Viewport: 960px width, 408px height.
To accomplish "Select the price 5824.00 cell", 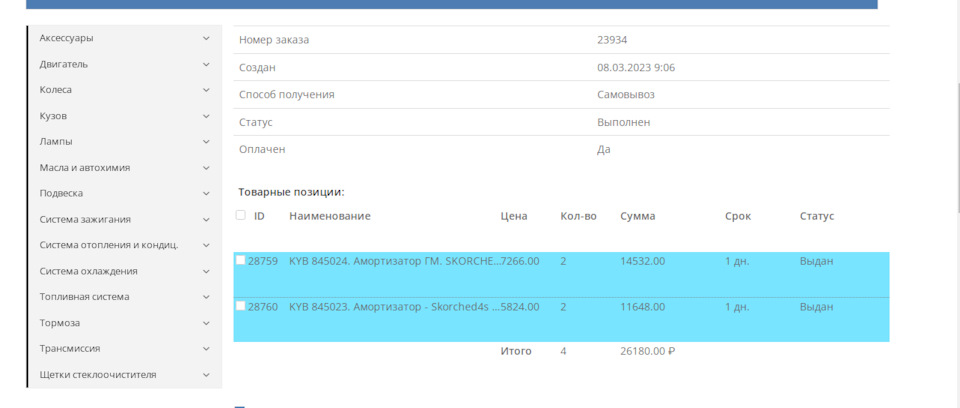I will coord(520,306).
